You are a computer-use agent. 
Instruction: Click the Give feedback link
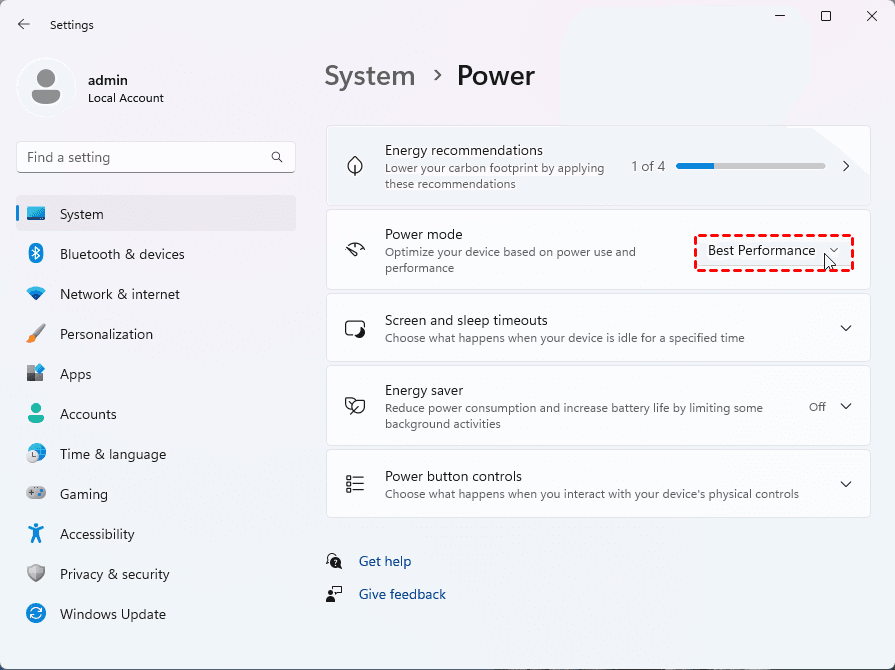point(402,595)
